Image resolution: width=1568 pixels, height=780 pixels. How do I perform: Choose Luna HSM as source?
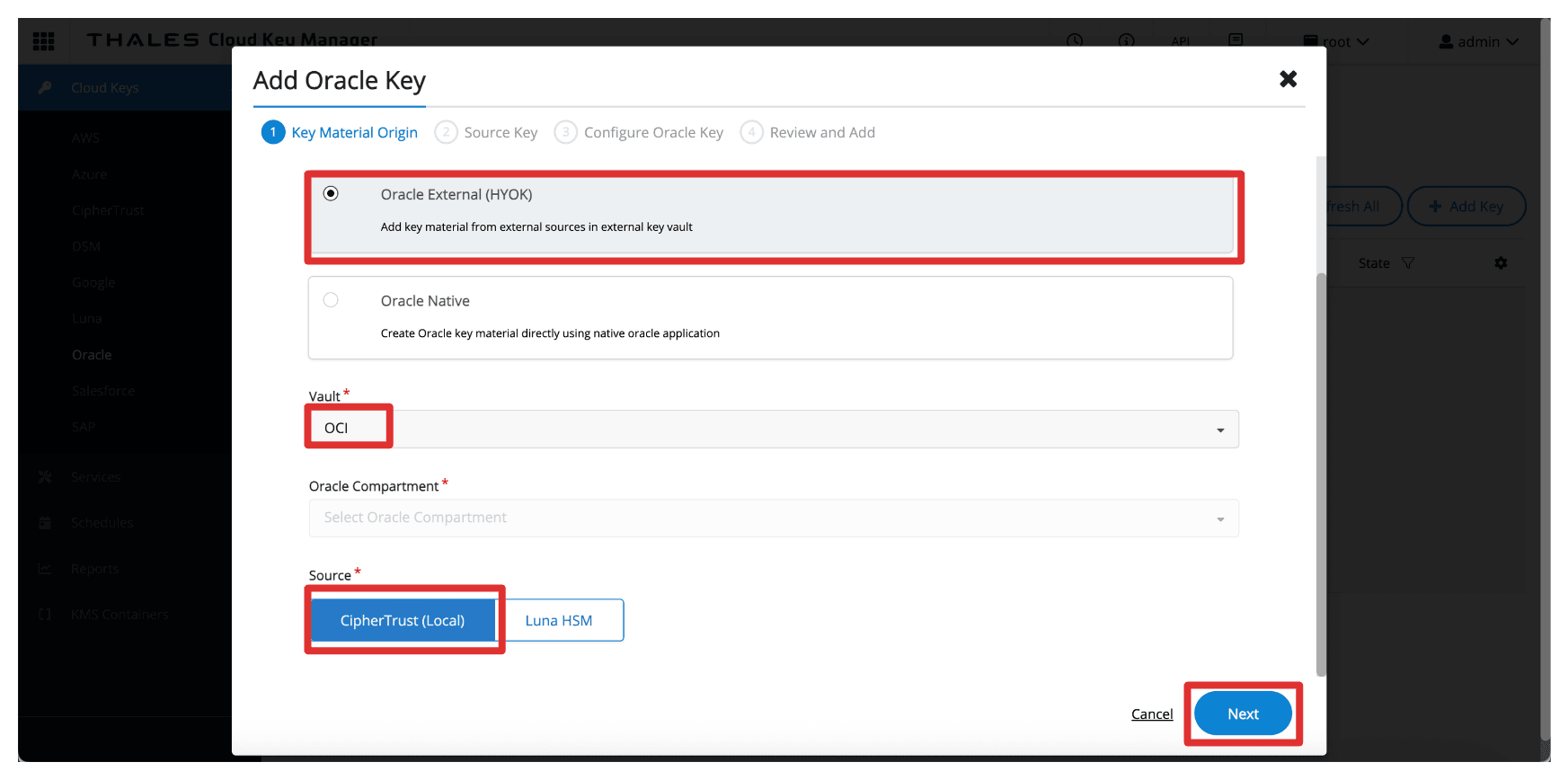[559, 620]
